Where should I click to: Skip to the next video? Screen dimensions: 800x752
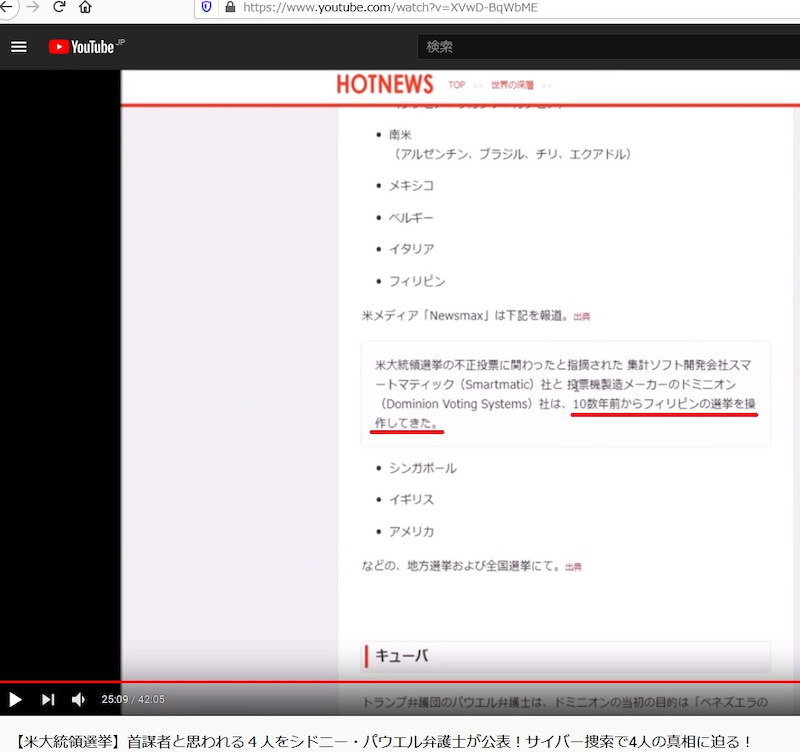tap(48, 699)
